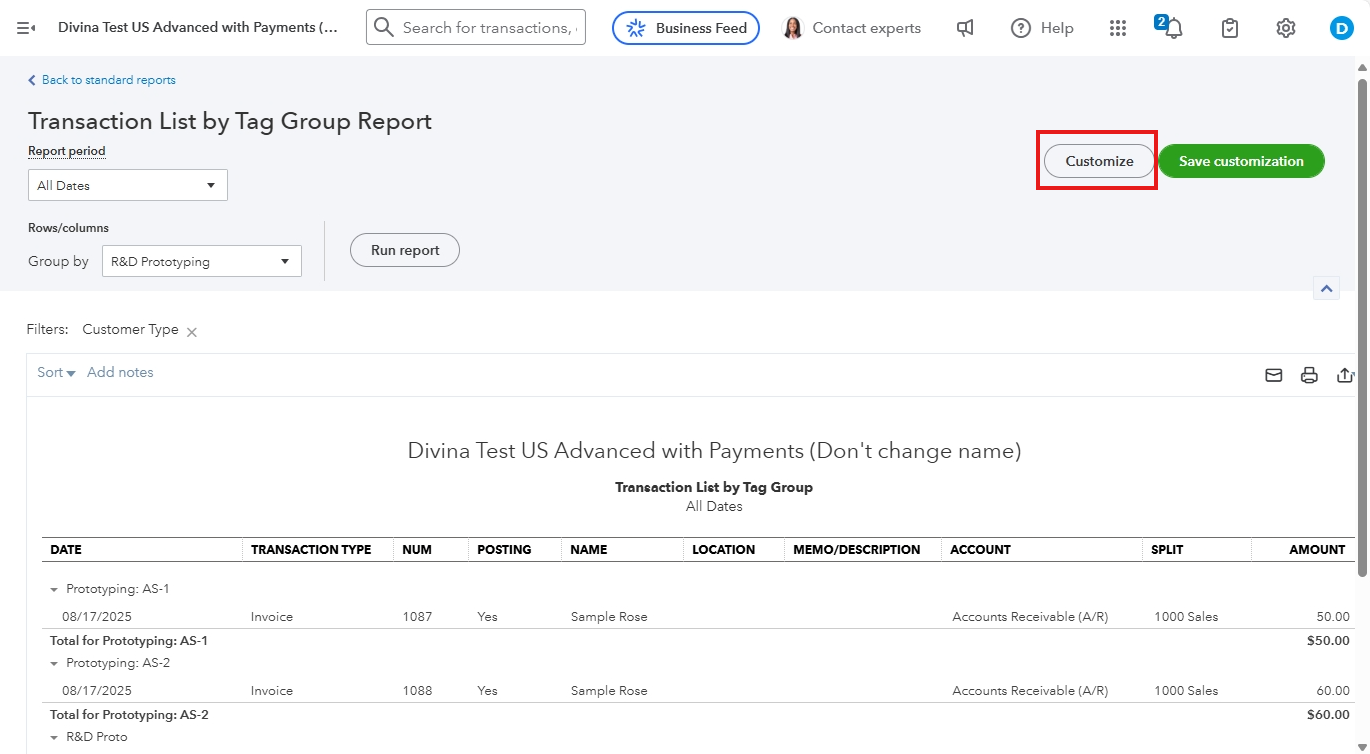Click the megaphone announcements icon
This screenshot has width=1370, height=754.
[x=965, y=28]
